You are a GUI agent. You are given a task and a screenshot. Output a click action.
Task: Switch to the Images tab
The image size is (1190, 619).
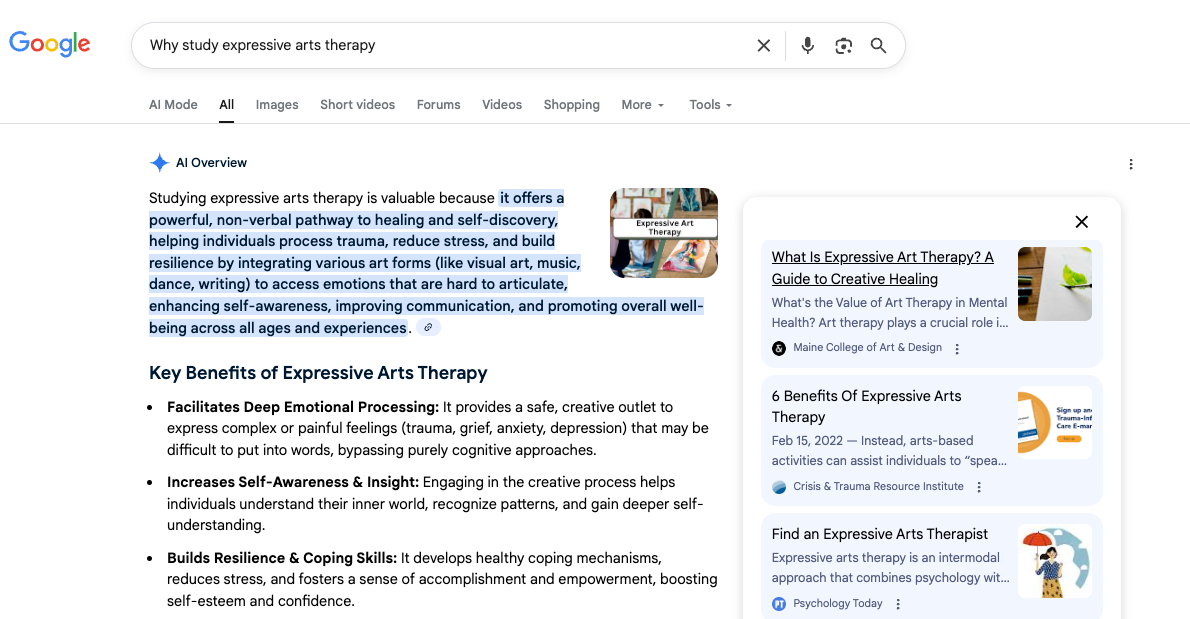coord(277,105)
